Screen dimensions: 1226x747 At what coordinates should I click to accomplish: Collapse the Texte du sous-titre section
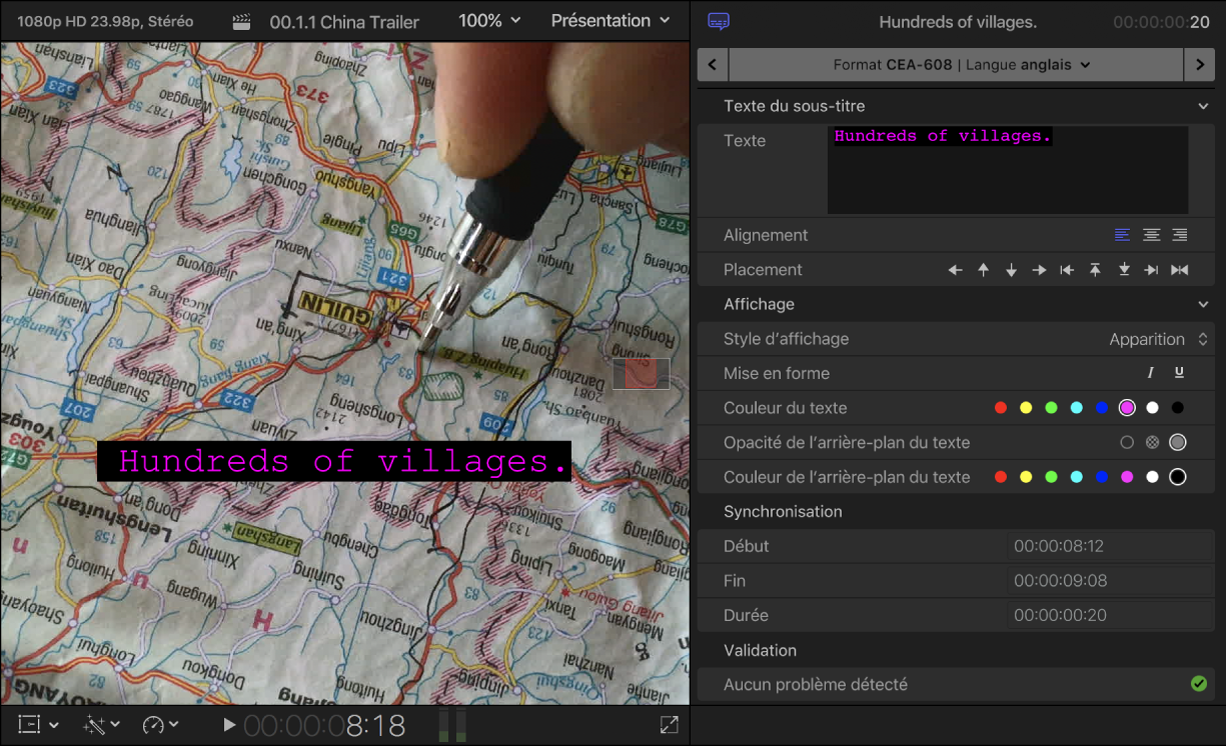[1199, 105]
